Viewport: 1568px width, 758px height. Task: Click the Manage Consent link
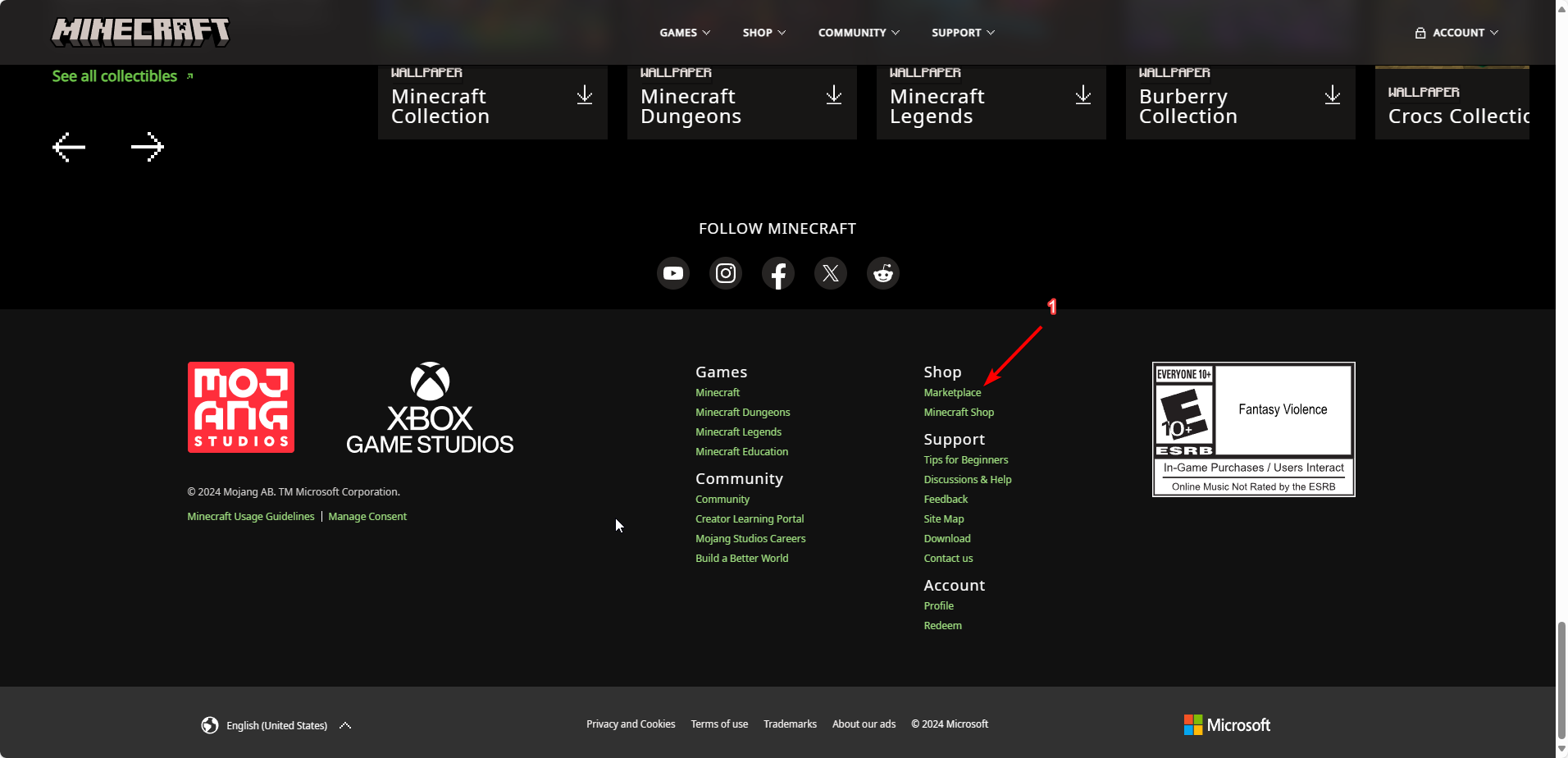click(x=367, y=517)
